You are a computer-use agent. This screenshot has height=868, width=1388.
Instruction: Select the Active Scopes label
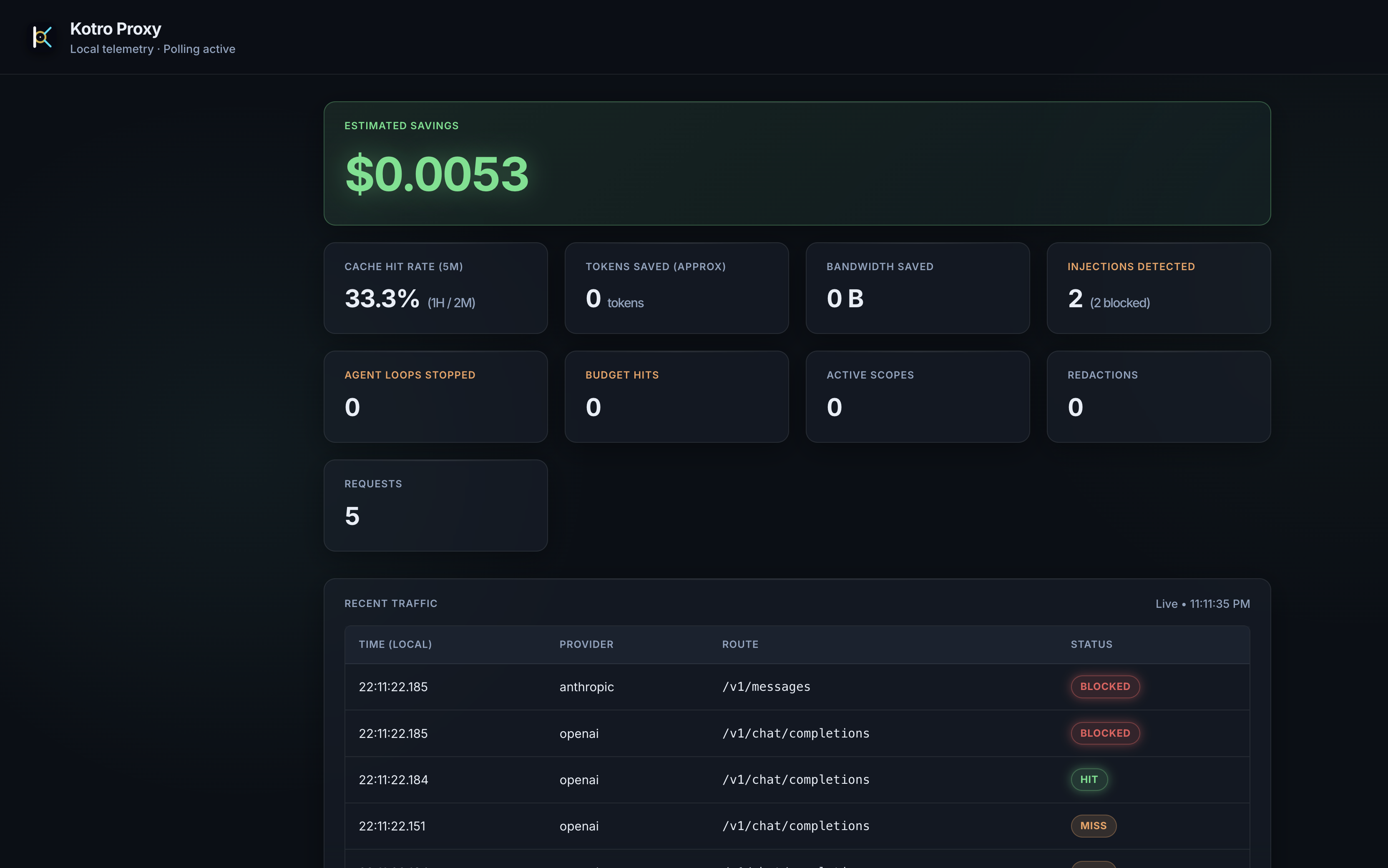click(870, 376)
